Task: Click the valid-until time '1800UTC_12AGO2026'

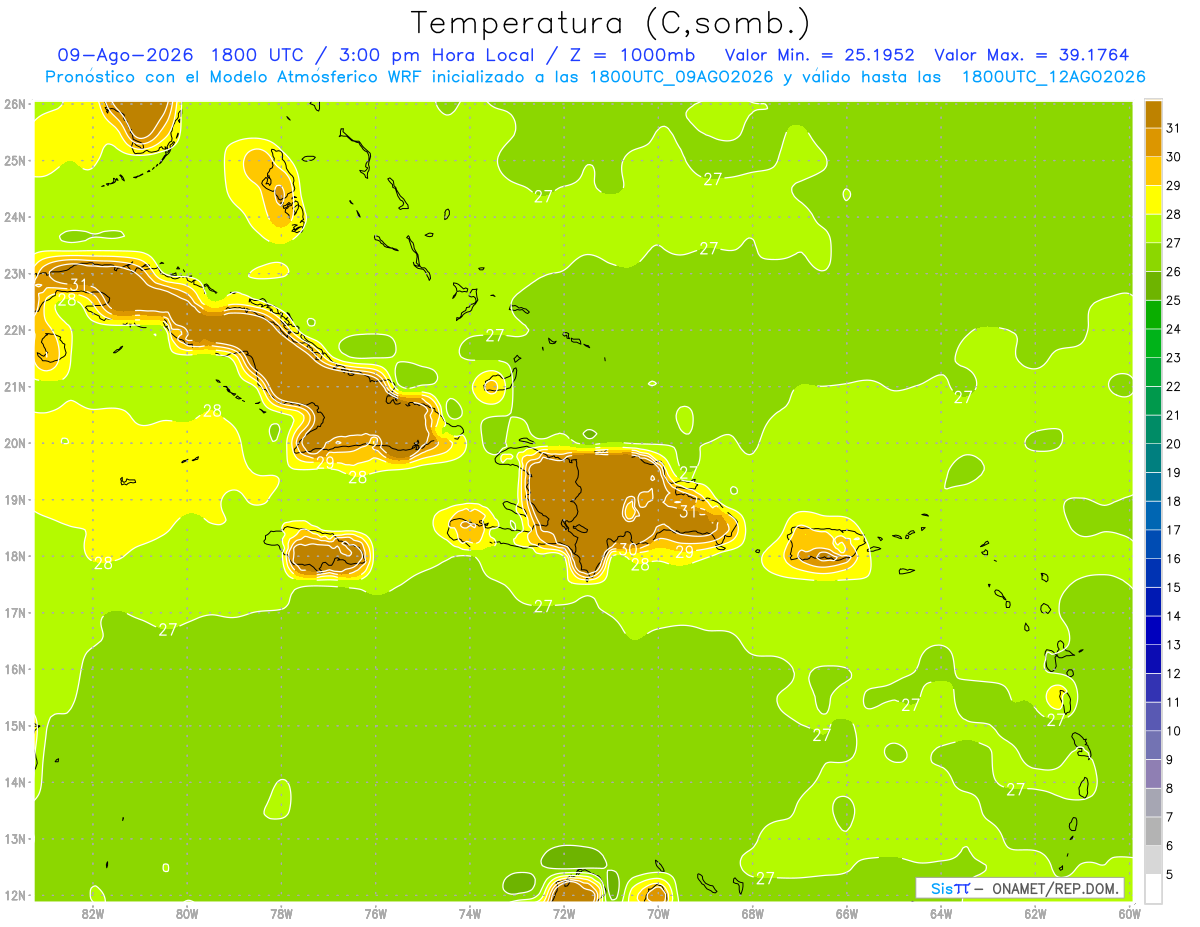Action: point(1053,77)
